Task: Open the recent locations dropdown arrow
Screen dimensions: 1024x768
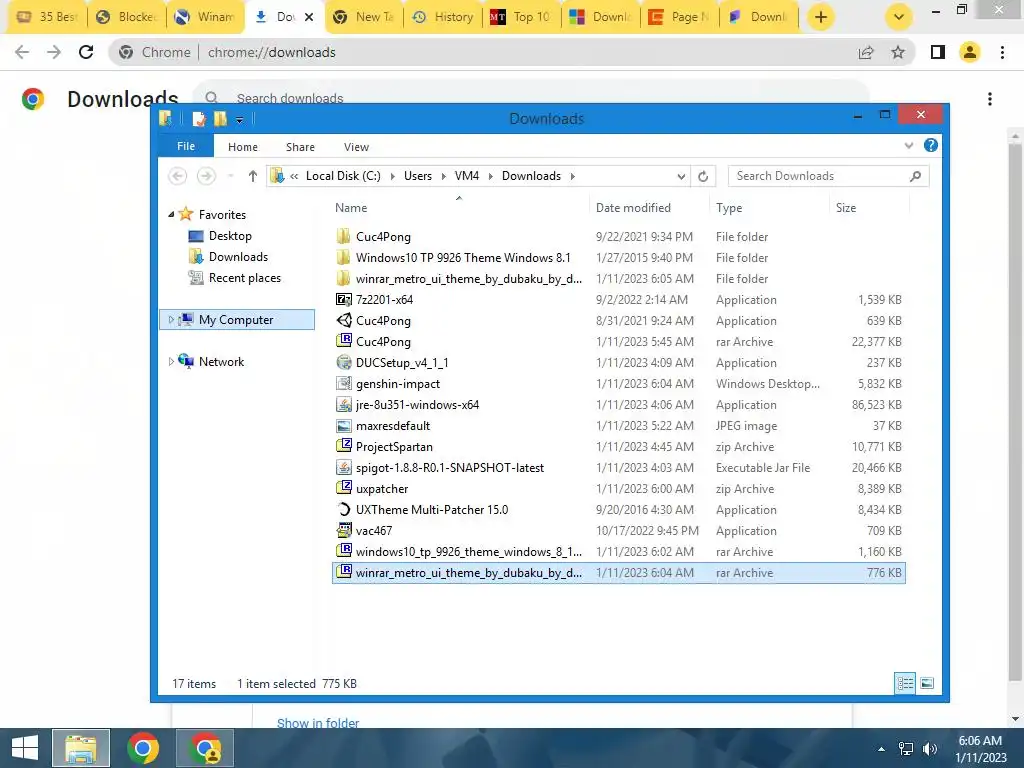Action: [x=231, y=176]
